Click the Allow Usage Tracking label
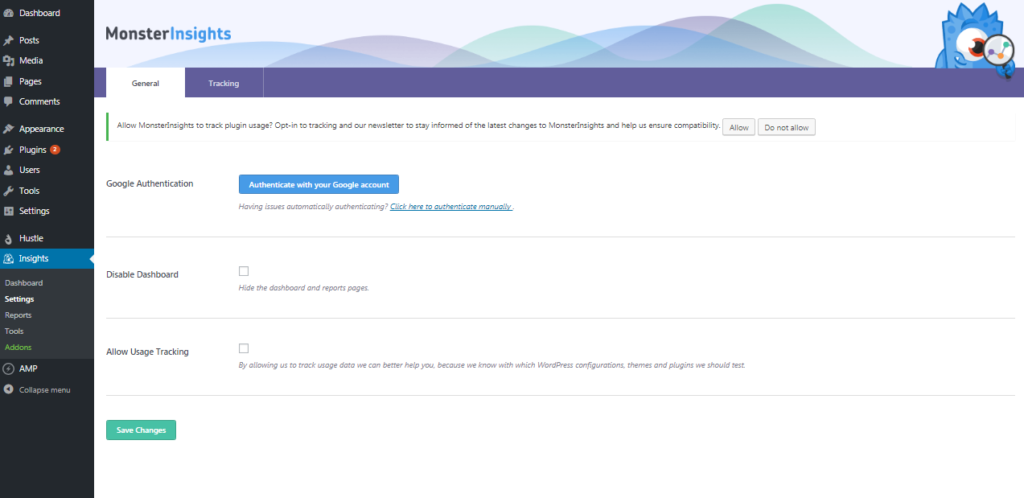Viewport: 1024px width, 498px height. tap(148, 352)
